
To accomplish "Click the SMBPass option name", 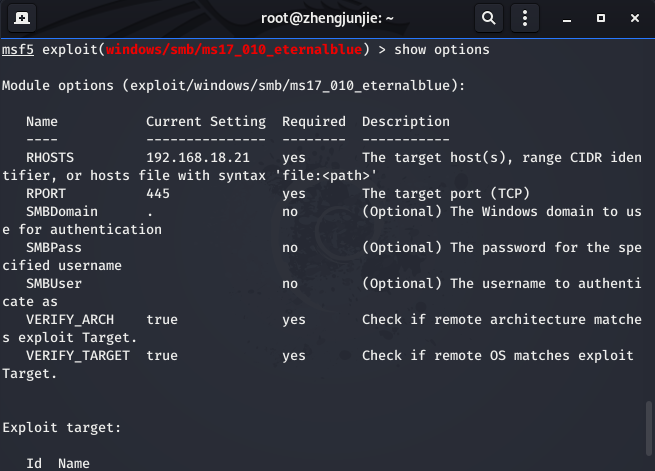I will click(54, 248).
